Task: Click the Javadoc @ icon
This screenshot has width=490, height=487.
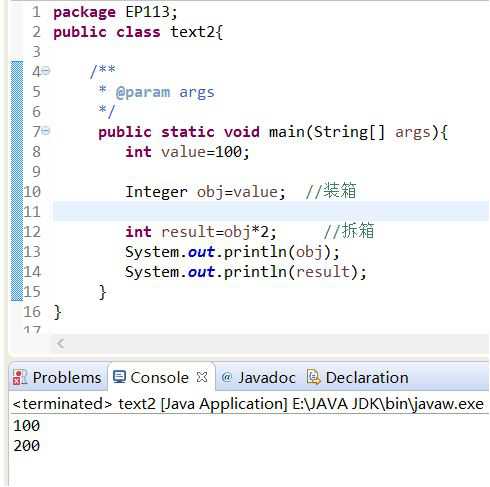Action: (x=226, y=377)
